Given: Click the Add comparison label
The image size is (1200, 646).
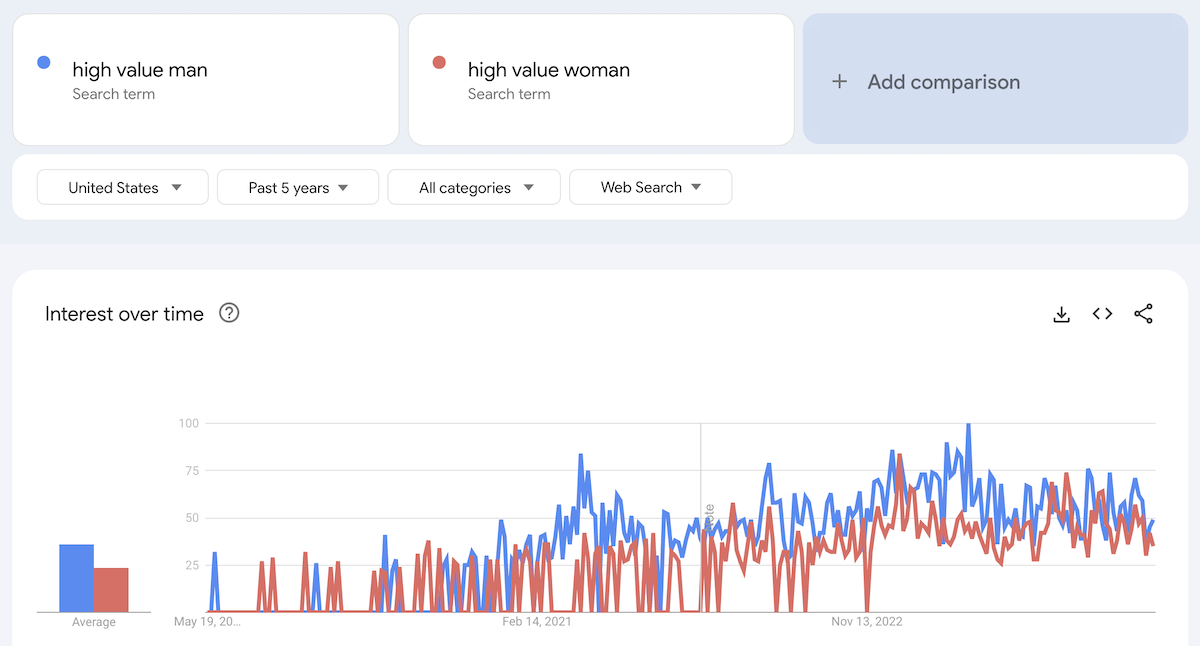Looking at the screenshot, I should (943, 82).
